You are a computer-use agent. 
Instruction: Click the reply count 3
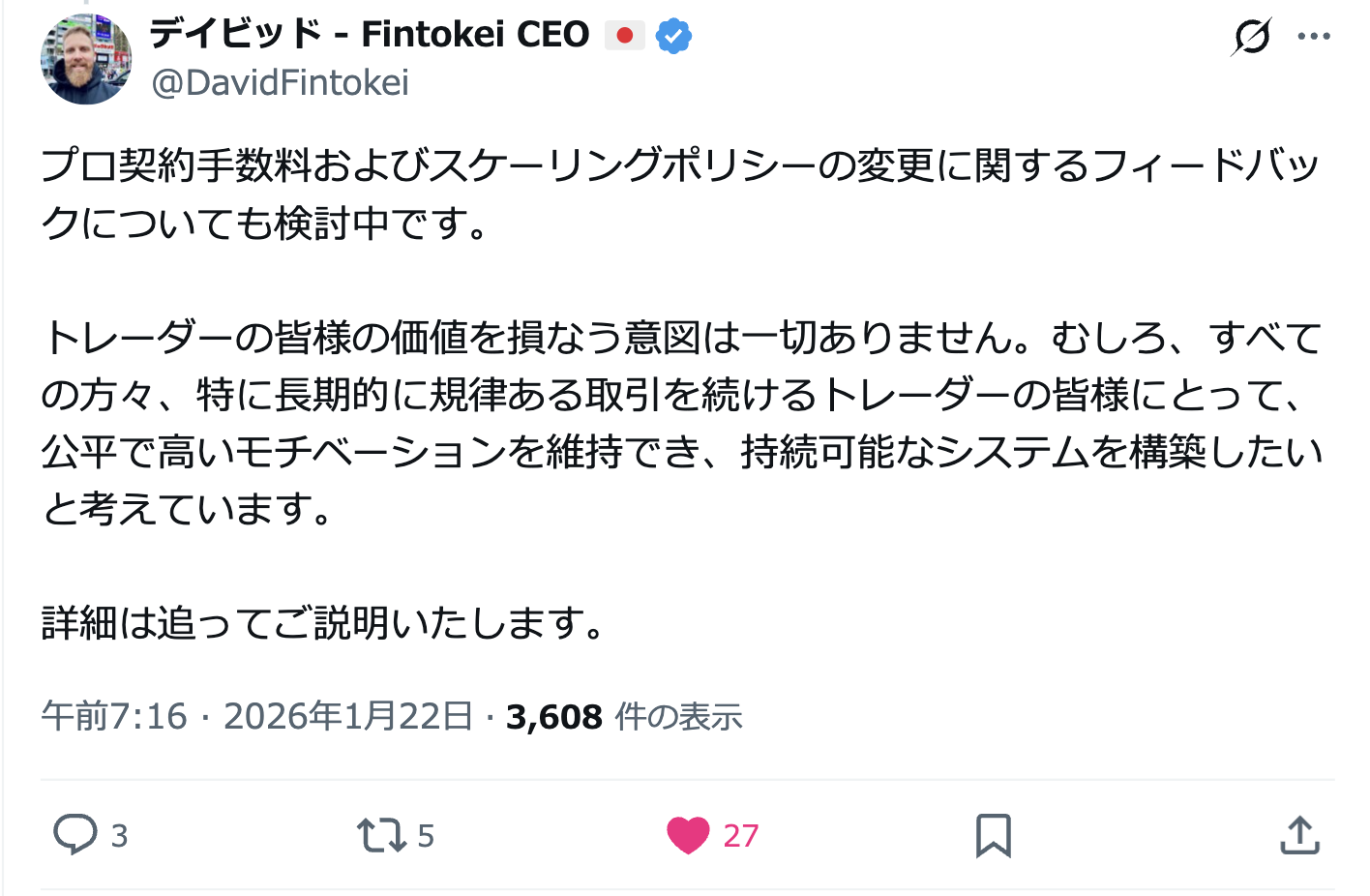click(119, 835)
